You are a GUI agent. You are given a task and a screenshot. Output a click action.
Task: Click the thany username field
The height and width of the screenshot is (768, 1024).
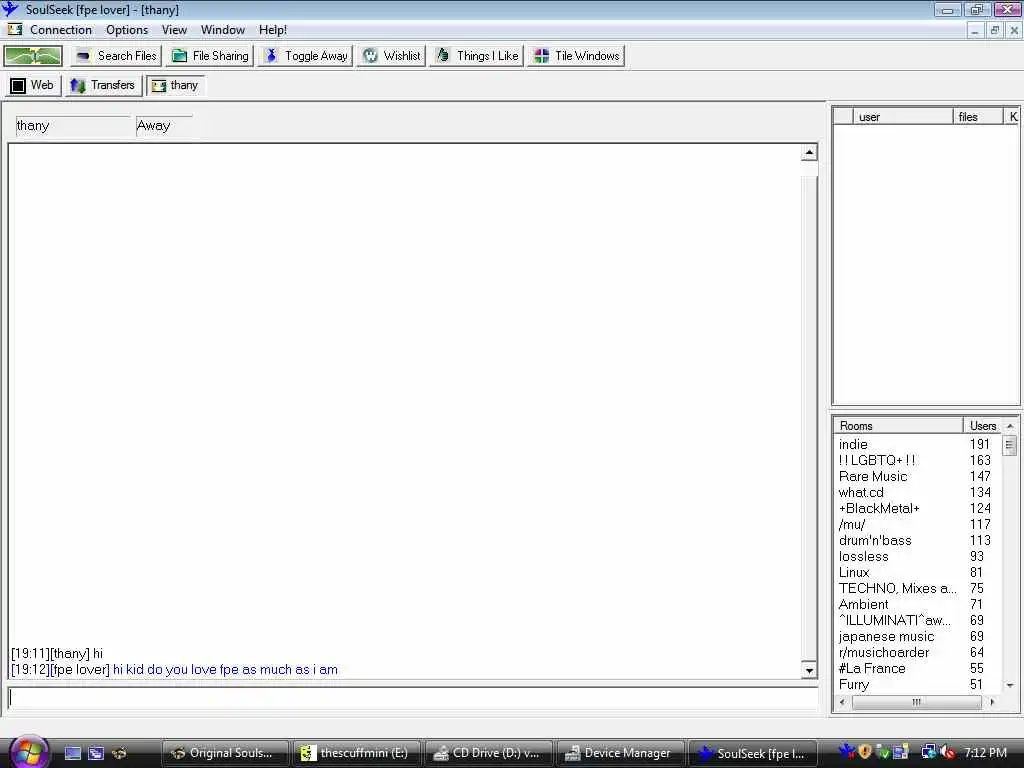pos(72,126)
